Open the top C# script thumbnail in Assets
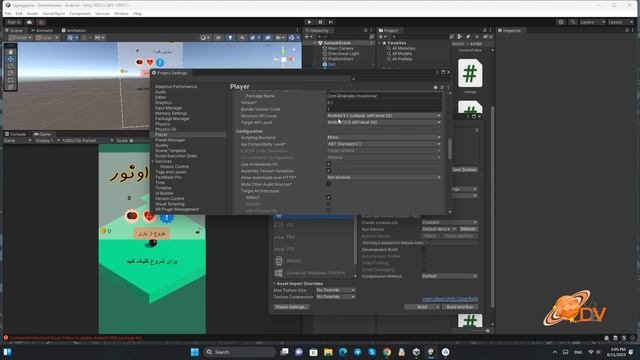 click(x=470, y=73)
